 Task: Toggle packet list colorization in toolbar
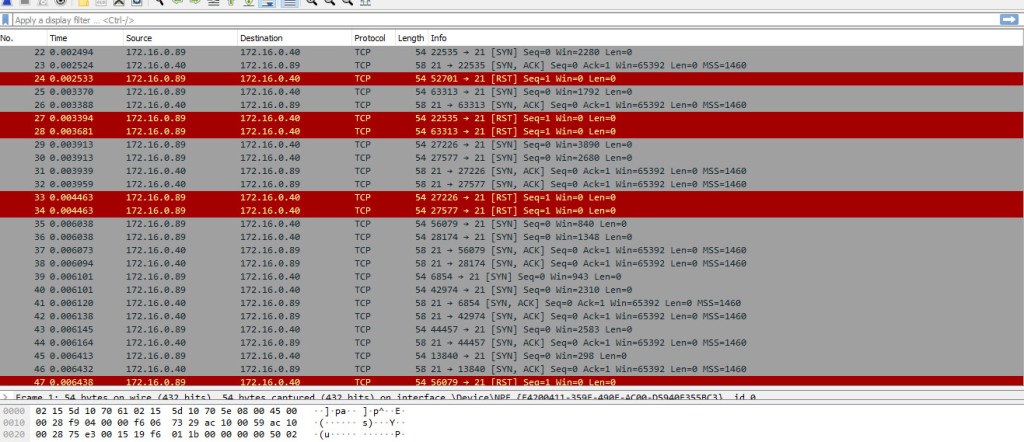tap(289, 3)
